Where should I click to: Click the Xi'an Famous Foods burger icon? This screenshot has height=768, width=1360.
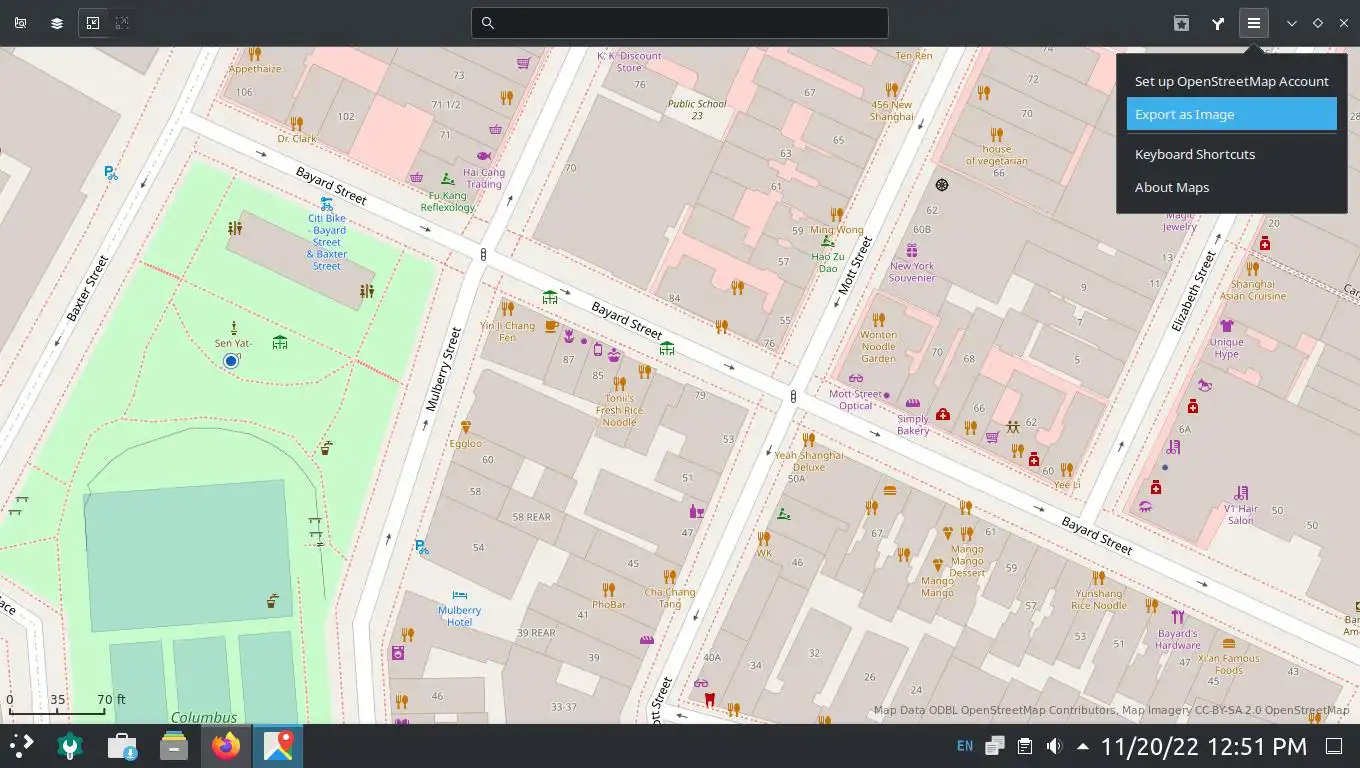click(1229, 643)
